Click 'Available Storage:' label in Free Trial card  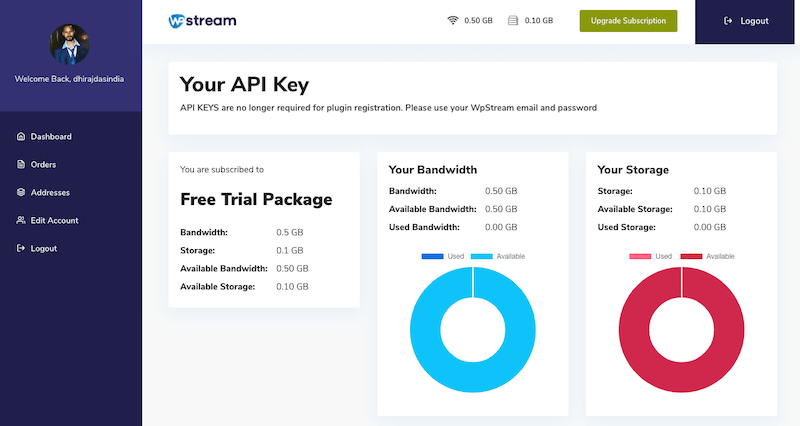point(217,287)
